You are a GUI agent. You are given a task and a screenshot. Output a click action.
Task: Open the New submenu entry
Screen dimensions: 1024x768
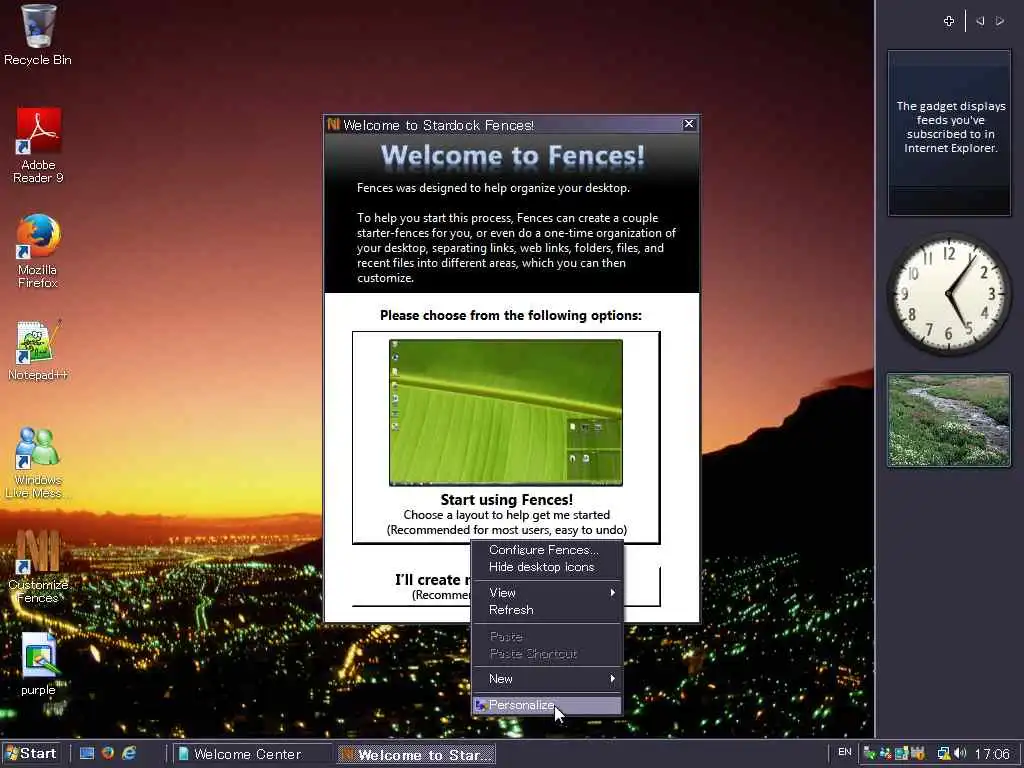[x=547, y=679]
